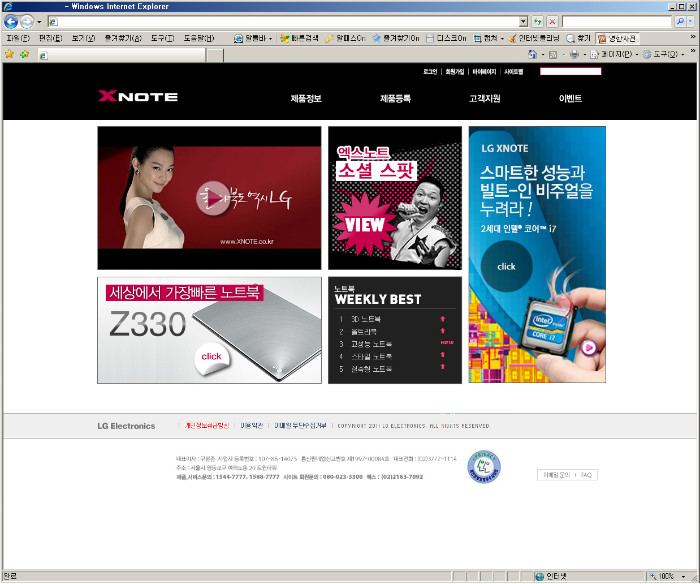Open the 도구(O) command bar dropdown
This screenshot has height=584, width=700.
663,54
